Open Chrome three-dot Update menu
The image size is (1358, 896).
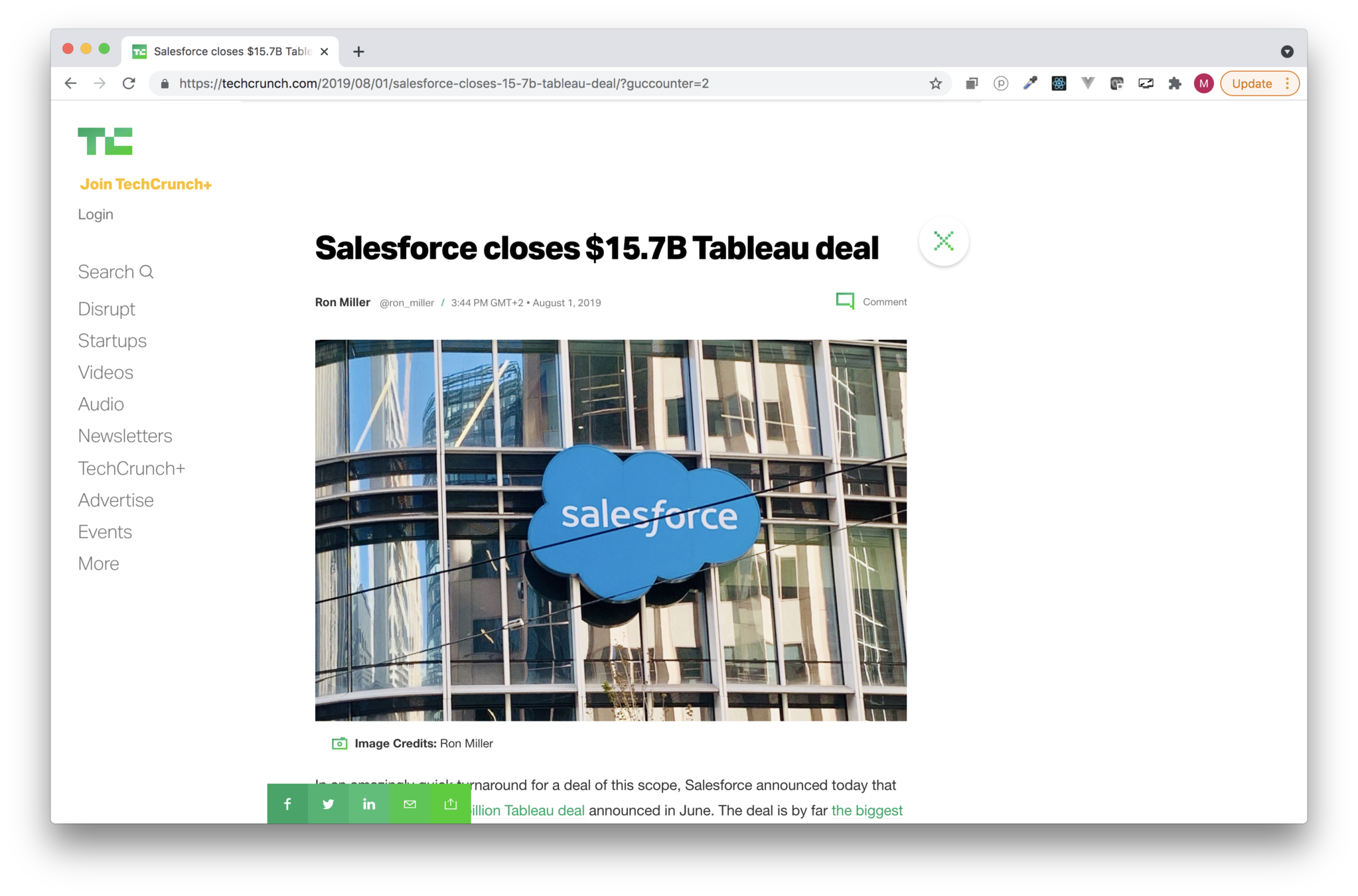[1287, 84]
